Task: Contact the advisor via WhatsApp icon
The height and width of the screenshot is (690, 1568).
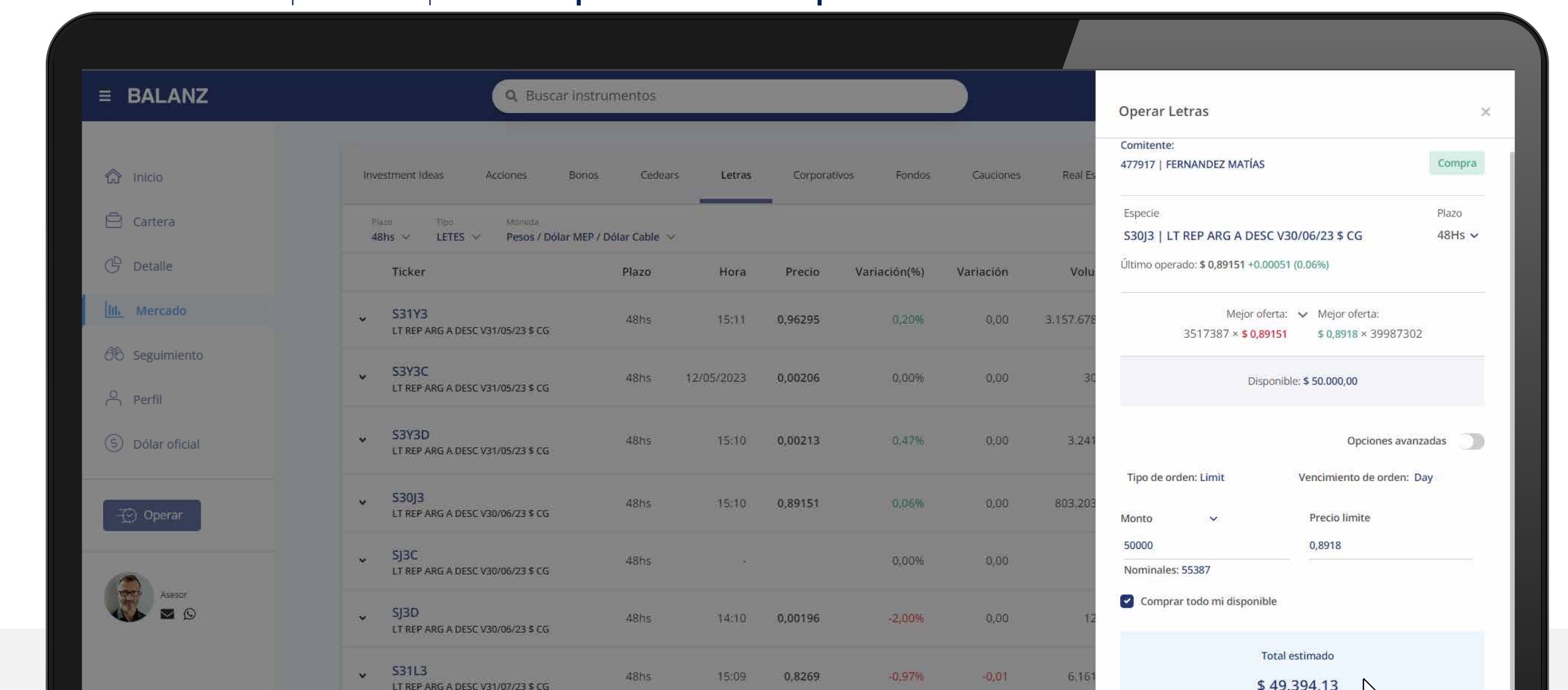Action: click(x=189, y=614)
